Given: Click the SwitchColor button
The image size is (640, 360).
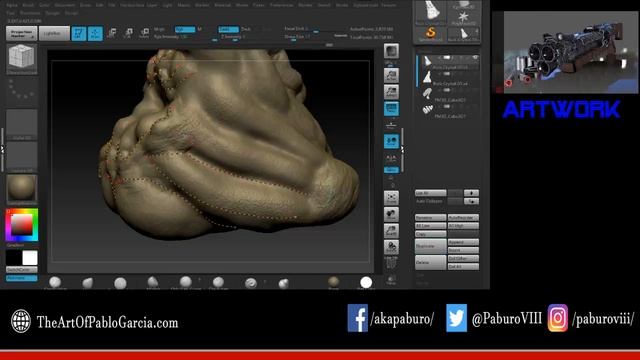Looking at the screenshot, I should click(22, 270).
